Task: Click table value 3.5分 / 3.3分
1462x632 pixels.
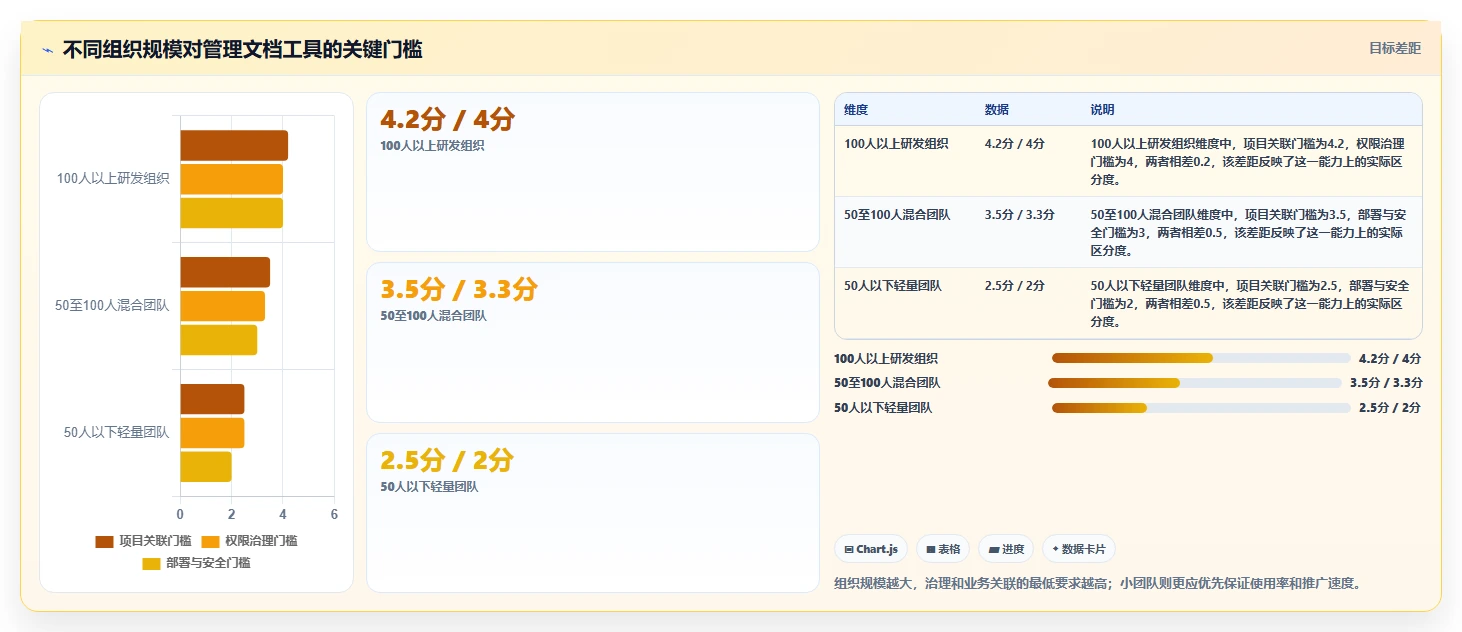Action: tap(1019, 215)
